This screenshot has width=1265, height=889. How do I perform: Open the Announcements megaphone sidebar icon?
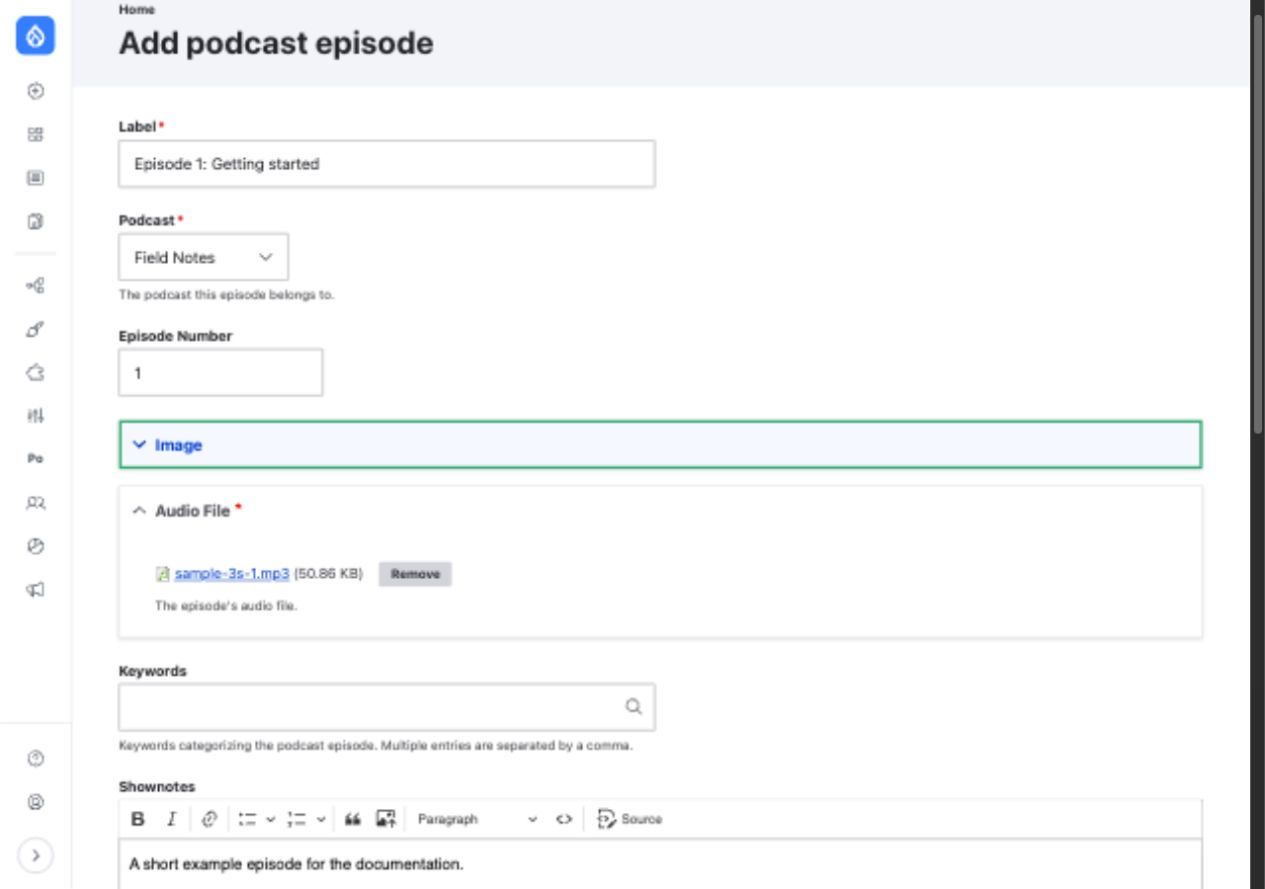35,590
